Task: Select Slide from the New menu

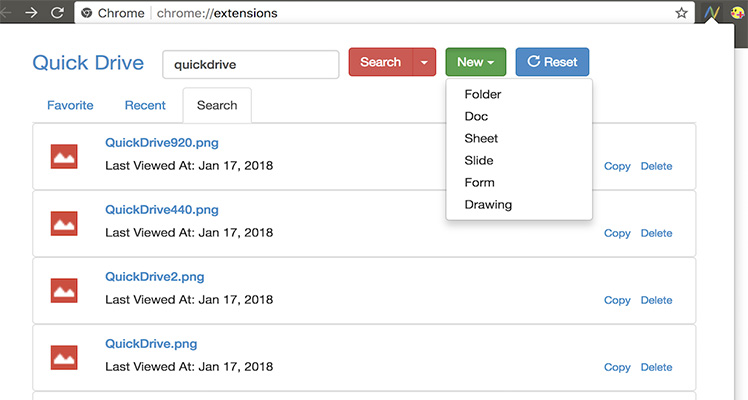Action: [x=478, y=160]
